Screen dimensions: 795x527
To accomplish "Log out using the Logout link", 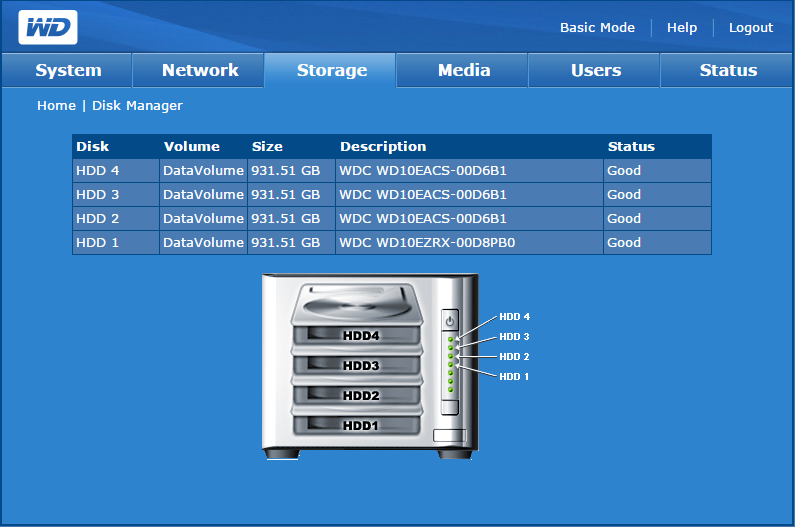I will tap(750, 28).
